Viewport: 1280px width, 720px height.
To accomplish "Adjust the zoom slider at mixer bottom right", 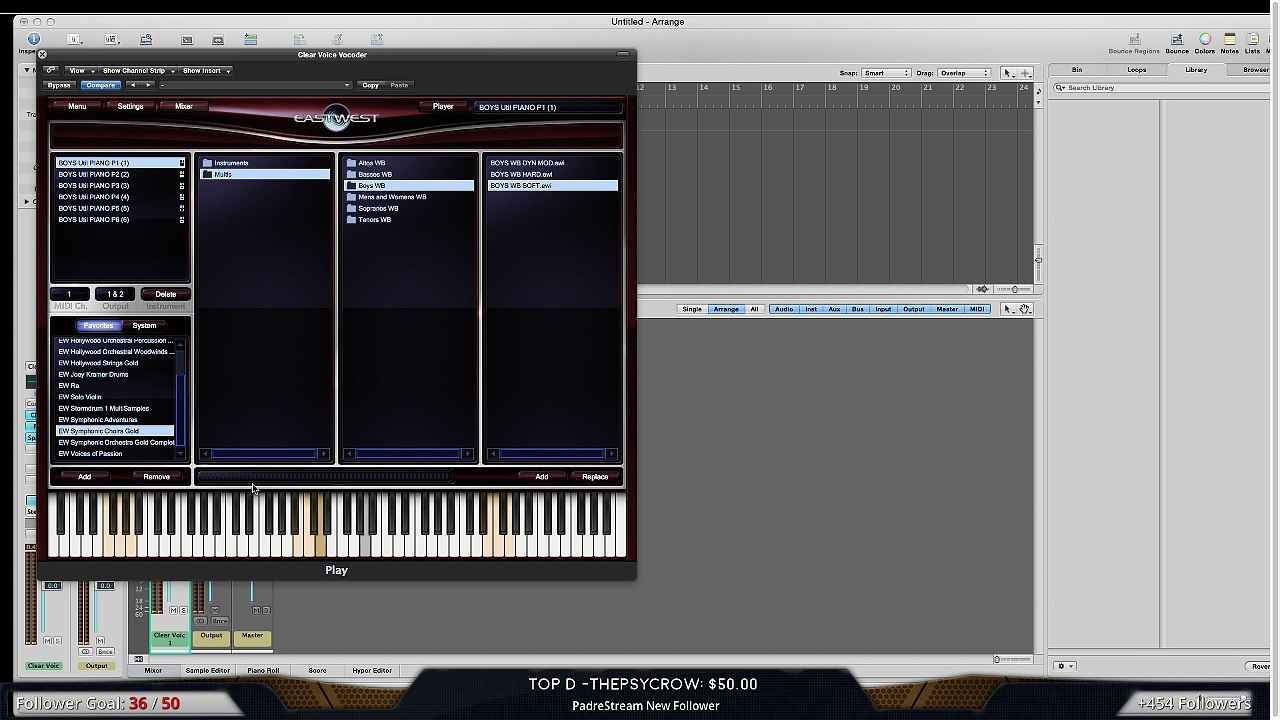I will [x=1011, y=659].
